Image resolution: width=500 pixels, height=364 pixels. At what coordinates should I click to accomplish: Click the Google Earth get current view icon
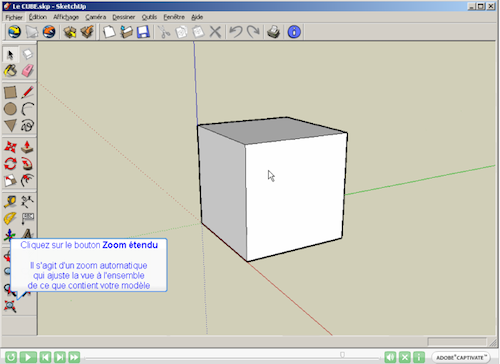[x=14, y=32]
